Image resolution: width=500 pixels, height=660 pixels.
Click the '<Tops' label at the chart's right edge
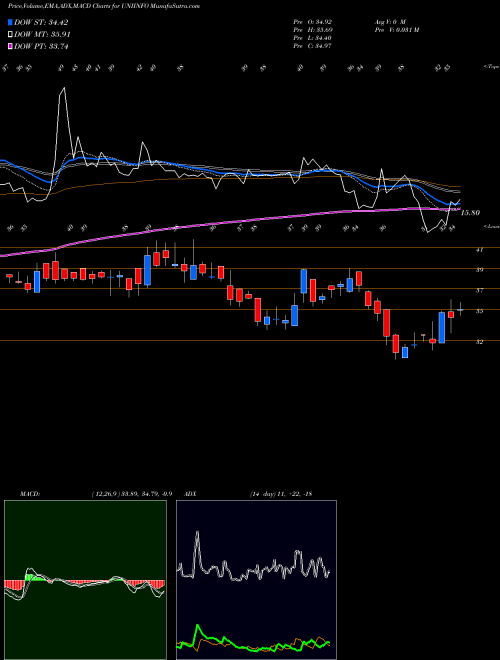492,67
